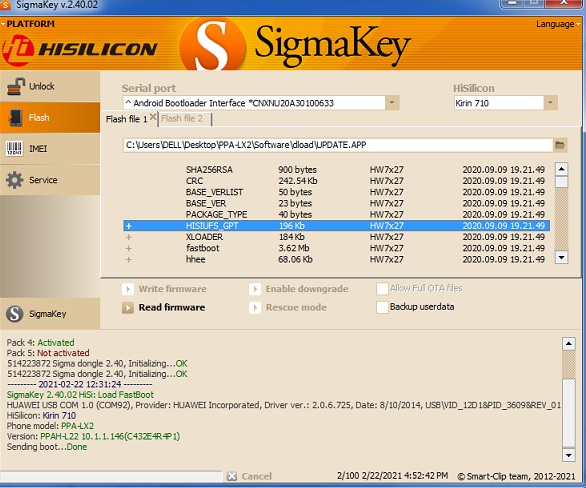Open the Serial port dropdown
Viewport: 586px width, 488px height.
pyautogui.click(x=392, y=103)
